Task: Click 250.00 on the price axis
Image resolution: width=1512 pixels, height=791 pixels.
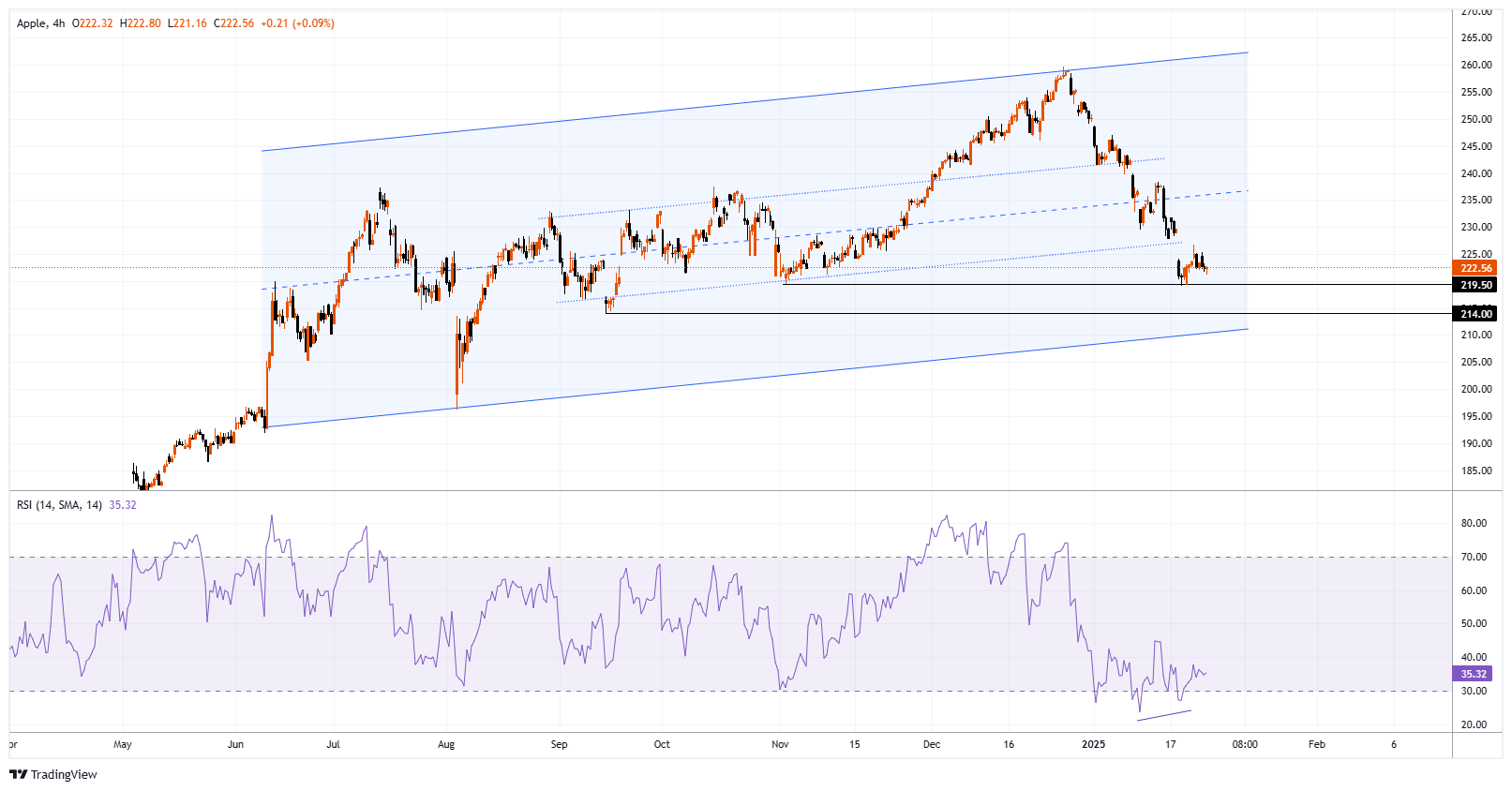Action: (1476, 120)
